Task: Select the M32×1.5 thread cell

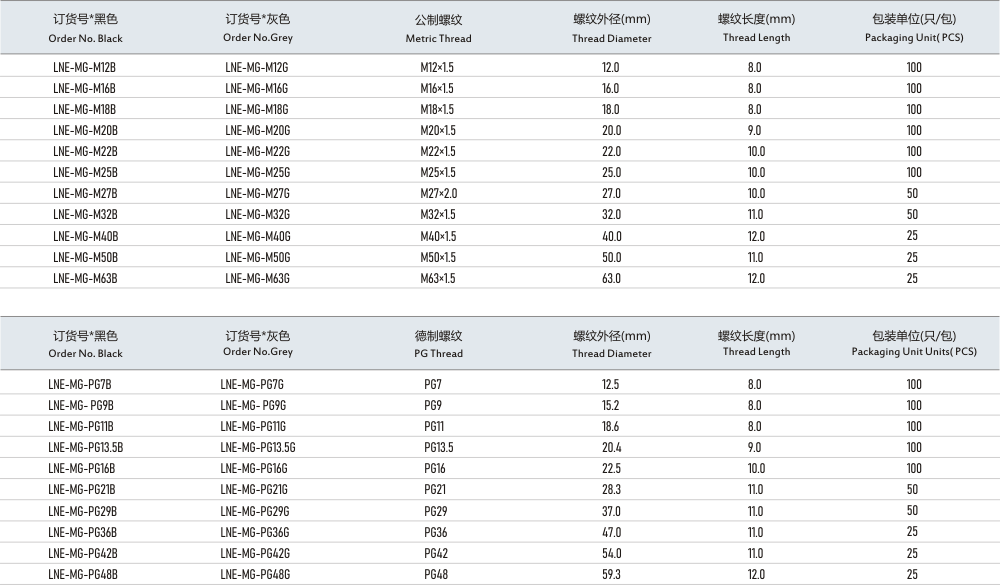Action: click(x=437, y=215)
